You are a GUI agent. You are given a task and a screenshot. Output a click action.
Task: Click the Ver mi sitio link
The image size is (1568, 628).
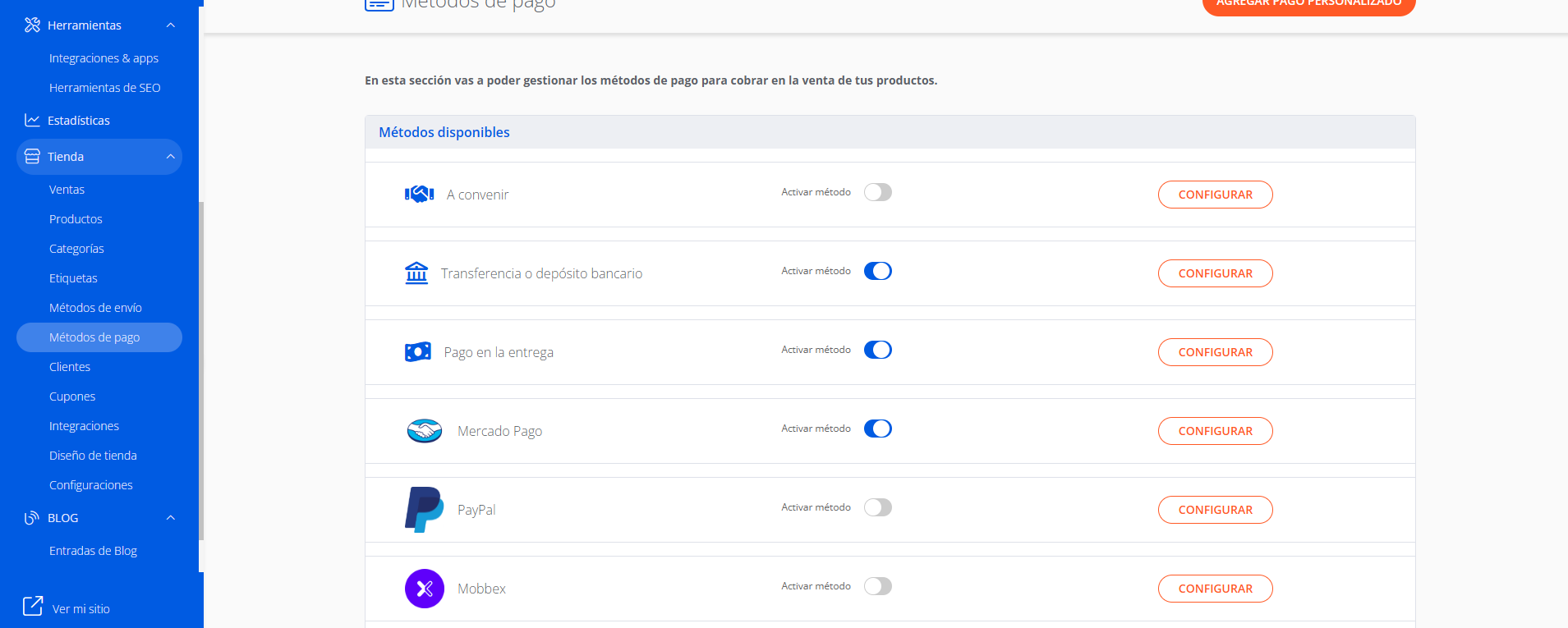(x=80, y=609)
